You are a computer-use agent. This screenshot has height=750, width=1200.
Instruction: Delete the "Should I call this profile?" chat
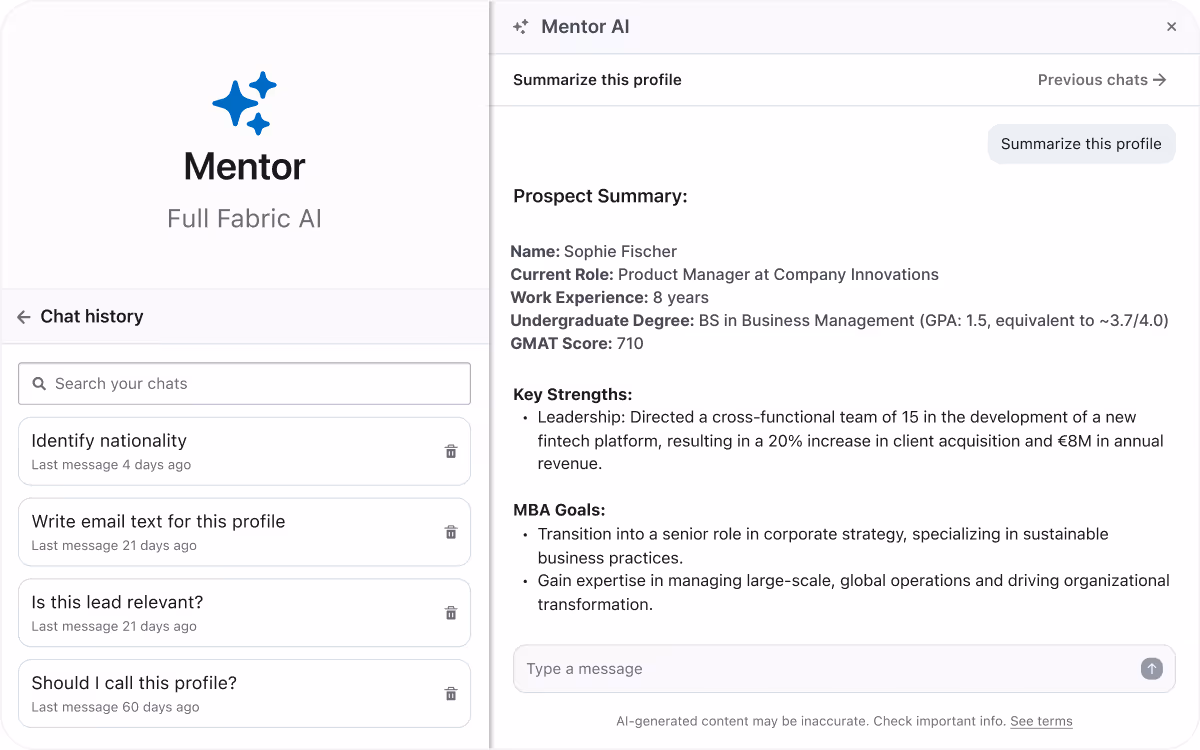tap(450, 693)
